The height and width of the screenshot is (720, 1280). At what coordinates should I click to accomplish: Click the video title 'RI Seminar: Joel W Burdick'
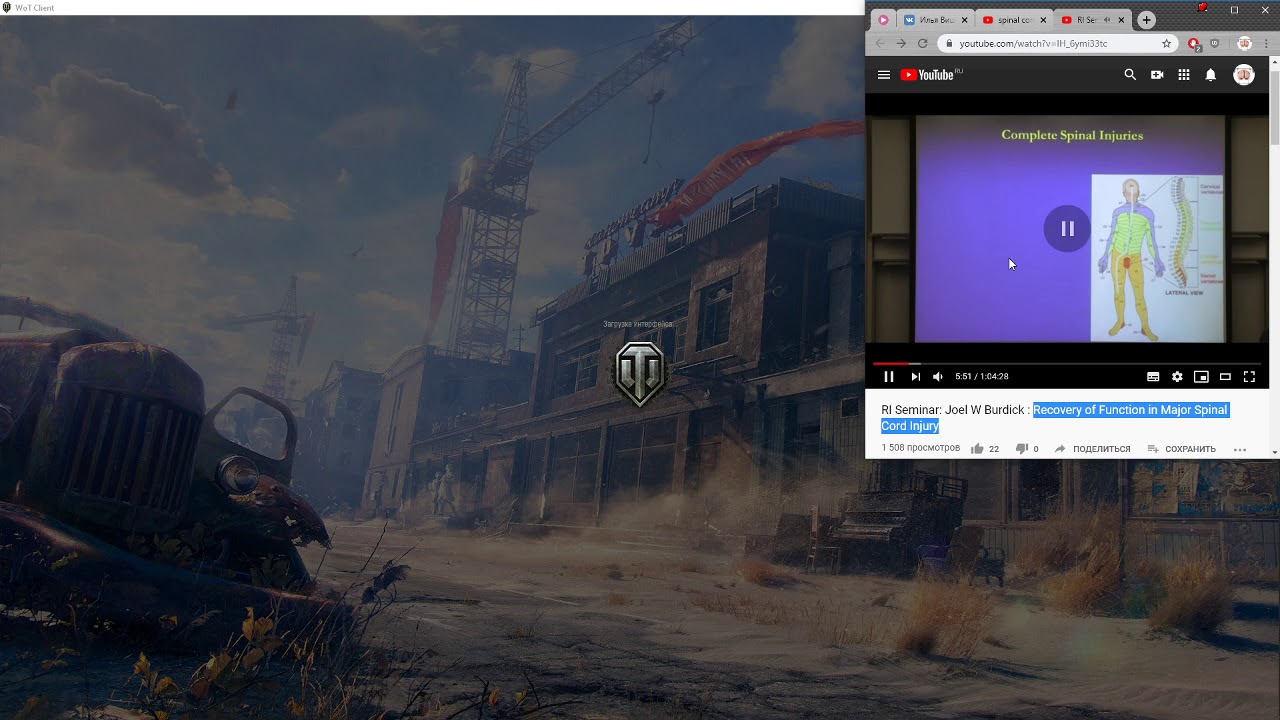coord(953,410)
